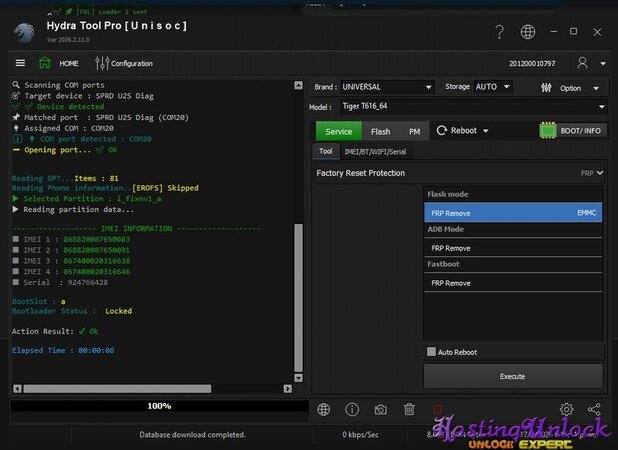Expand the Reboot dropdown menu
The width and height of the screenshot is (618, 450).
(463, 131)
